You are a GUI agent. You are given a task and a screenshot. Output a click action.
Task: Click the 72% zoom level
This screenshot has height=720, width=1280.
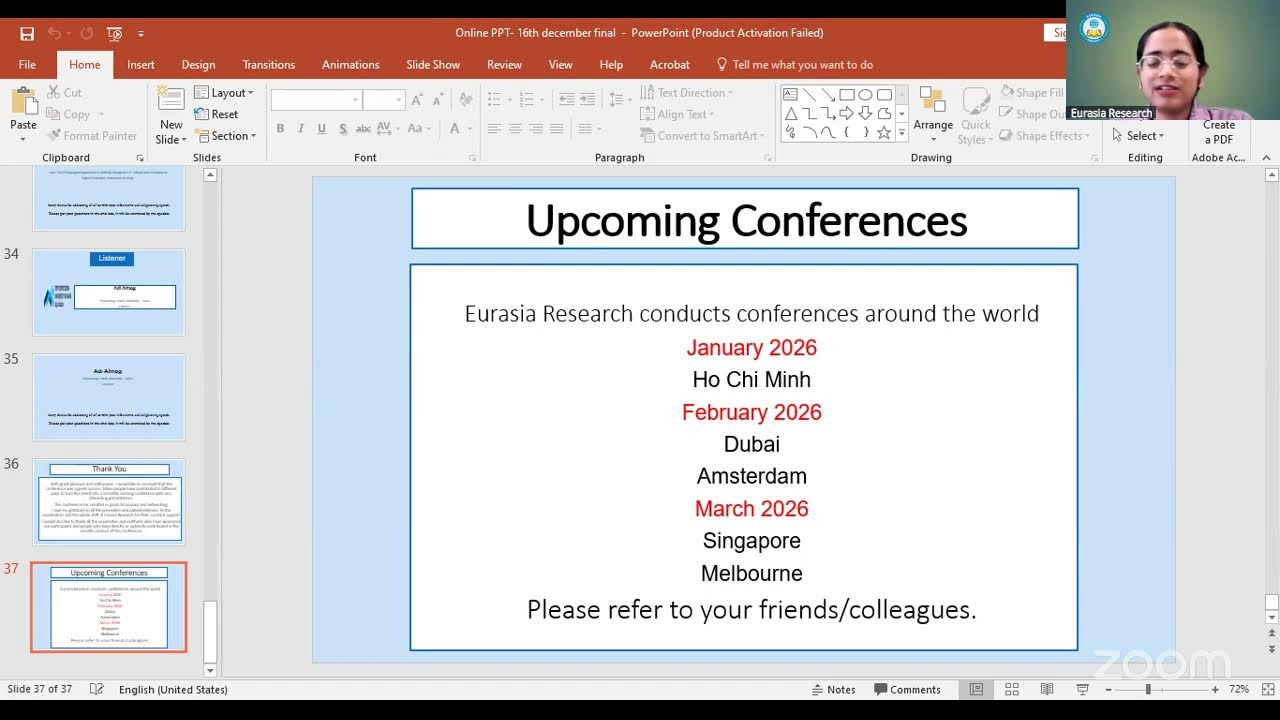[x=1239, y=690]
